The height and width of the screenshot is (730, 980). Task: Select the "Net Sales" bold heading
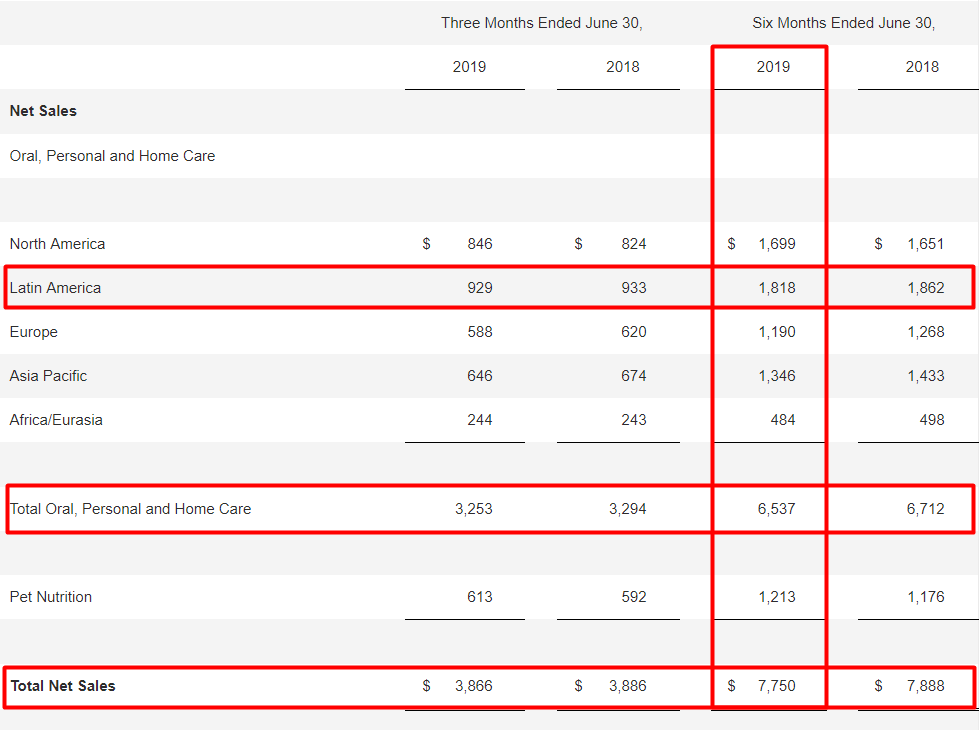pos(43,111)
